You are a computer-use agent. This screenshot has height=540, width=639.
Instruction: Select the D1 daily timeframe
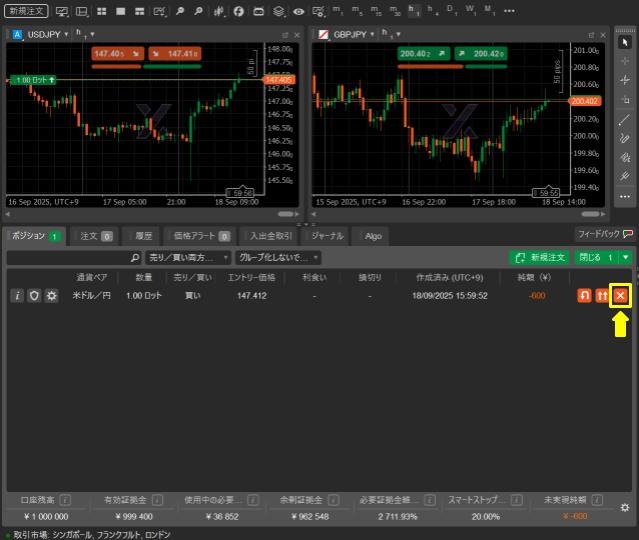click(x=452, y=10)
